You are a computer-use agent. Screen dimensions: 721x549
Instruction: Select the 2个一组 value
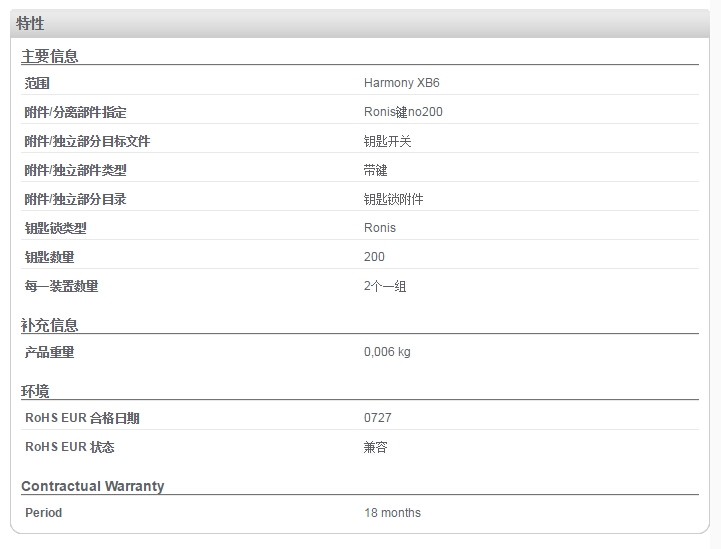[385, 286]
